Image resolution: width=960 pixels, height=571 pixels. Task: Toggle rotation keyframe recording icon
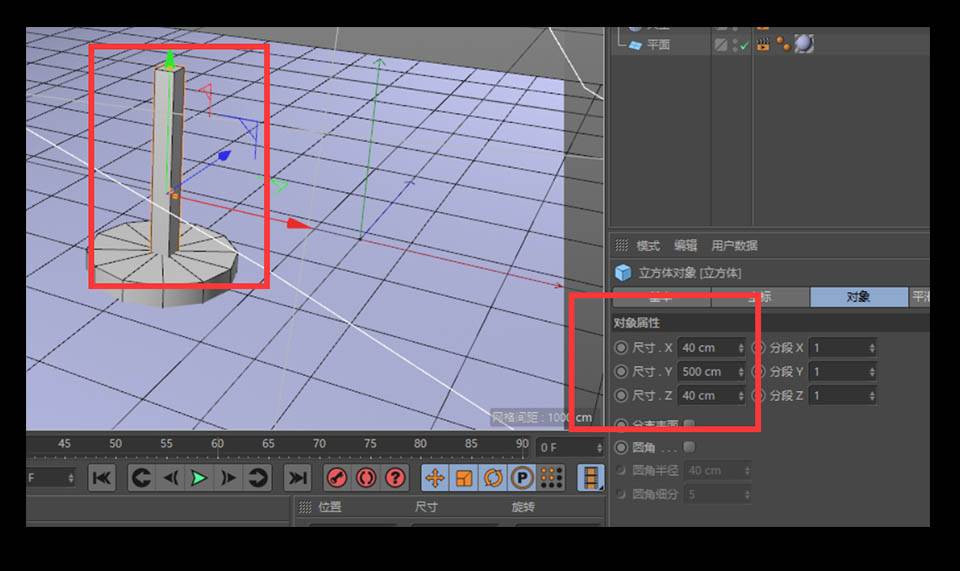pos(493,478)
